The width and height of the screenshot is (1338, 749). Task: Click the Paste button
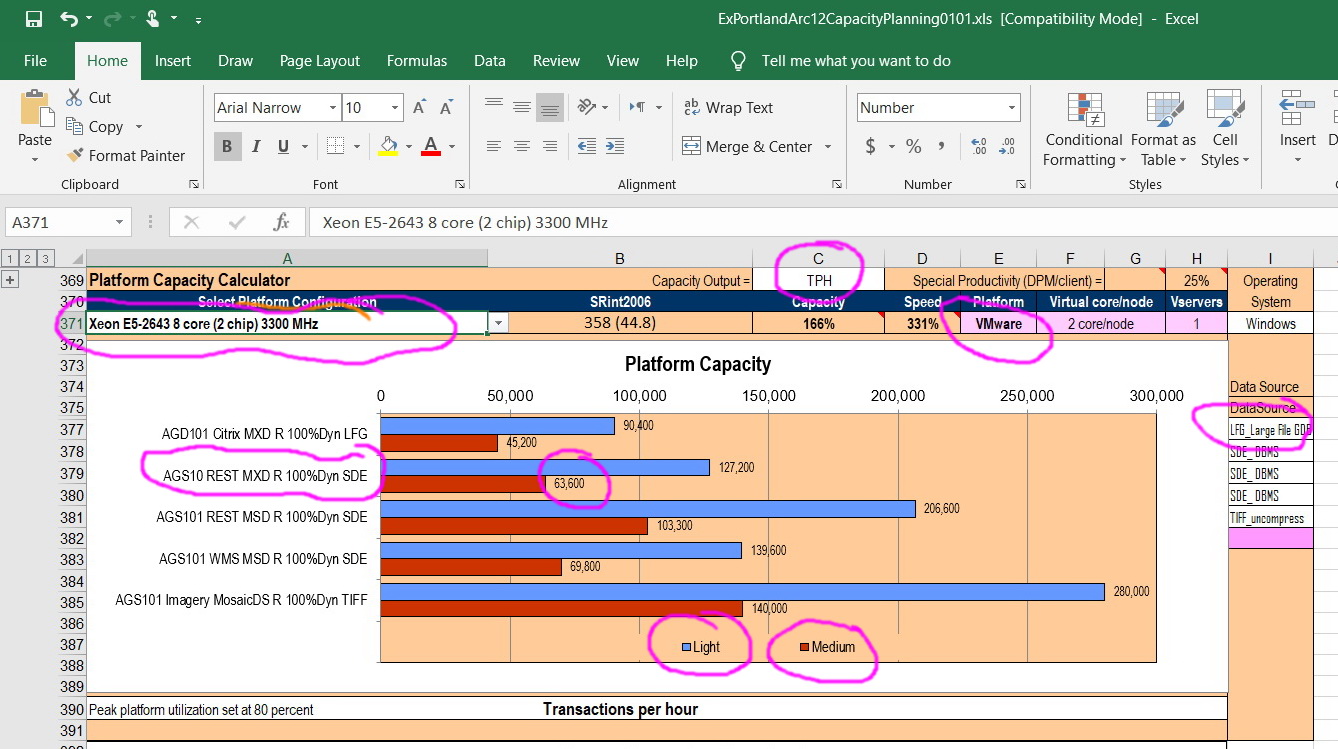[x=35, y=120]
